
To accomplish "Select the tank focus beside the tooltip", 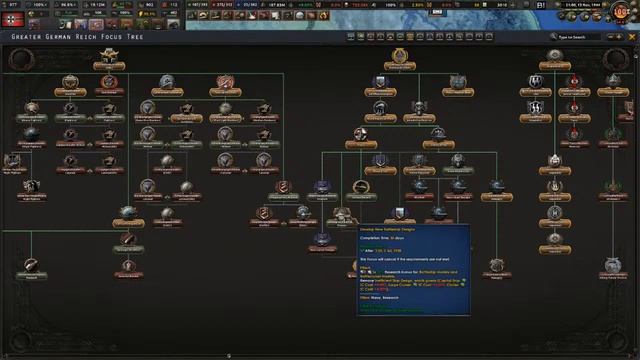I will [x=341, y=216].
